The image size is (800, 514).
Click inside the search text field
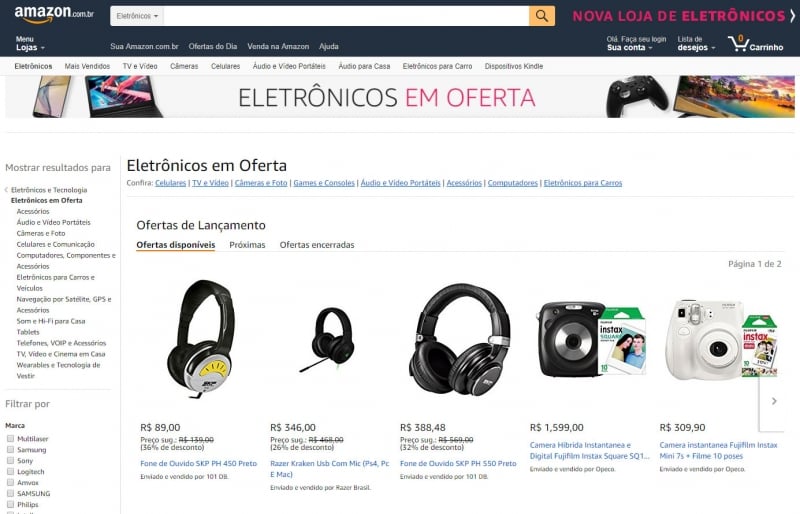point(346,16)
